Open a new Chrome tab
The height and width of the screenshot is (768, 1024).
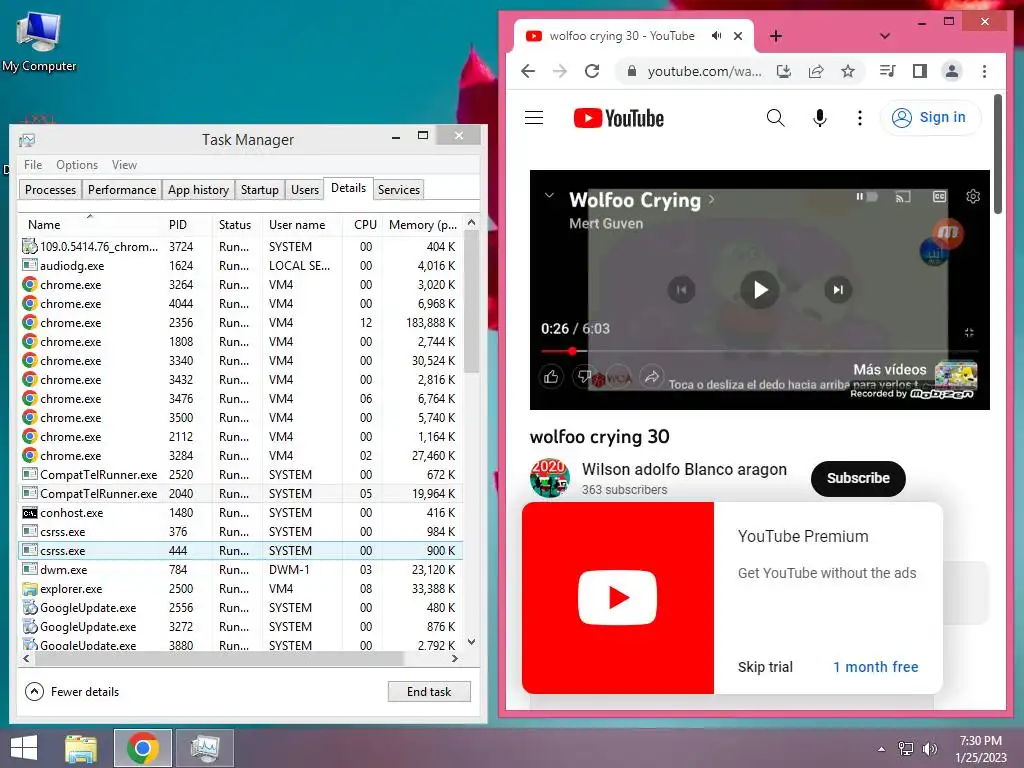776,36
